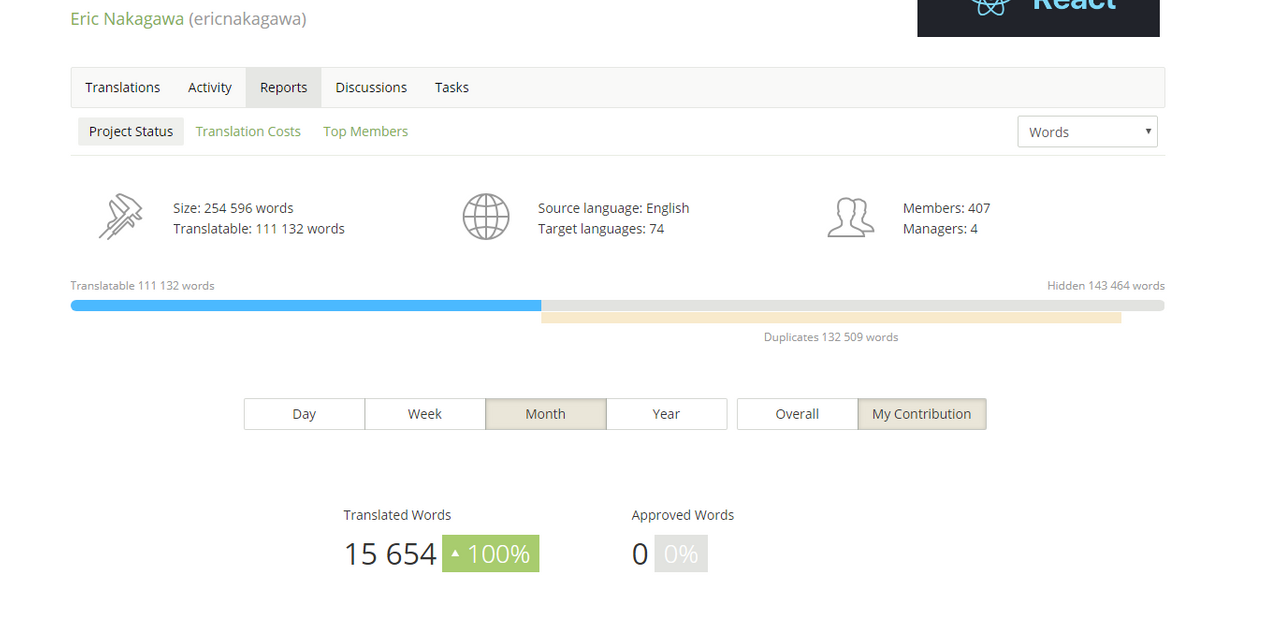
Task: Open the Discussions tab
Action: (371, 87)
